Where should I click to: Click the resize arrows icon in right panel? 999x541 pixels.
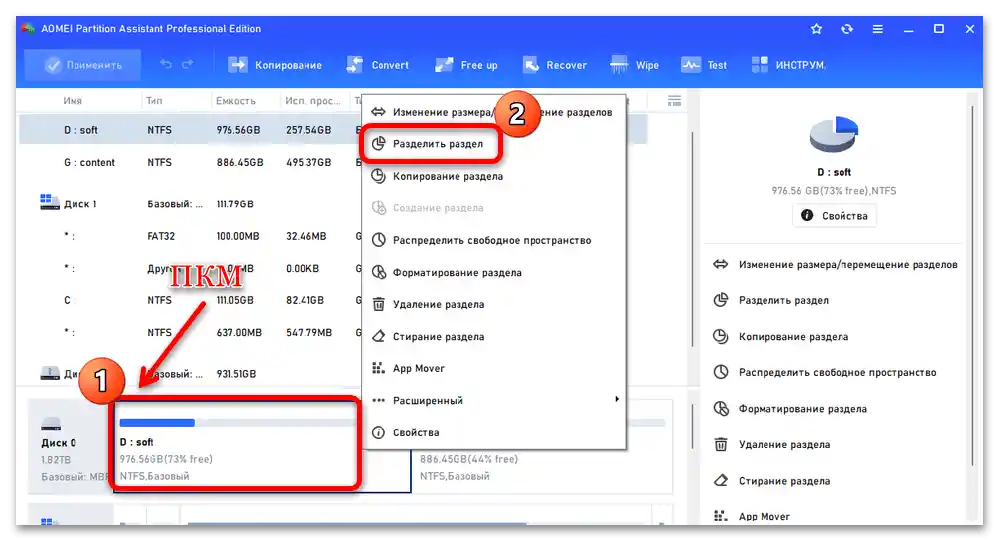721,264
